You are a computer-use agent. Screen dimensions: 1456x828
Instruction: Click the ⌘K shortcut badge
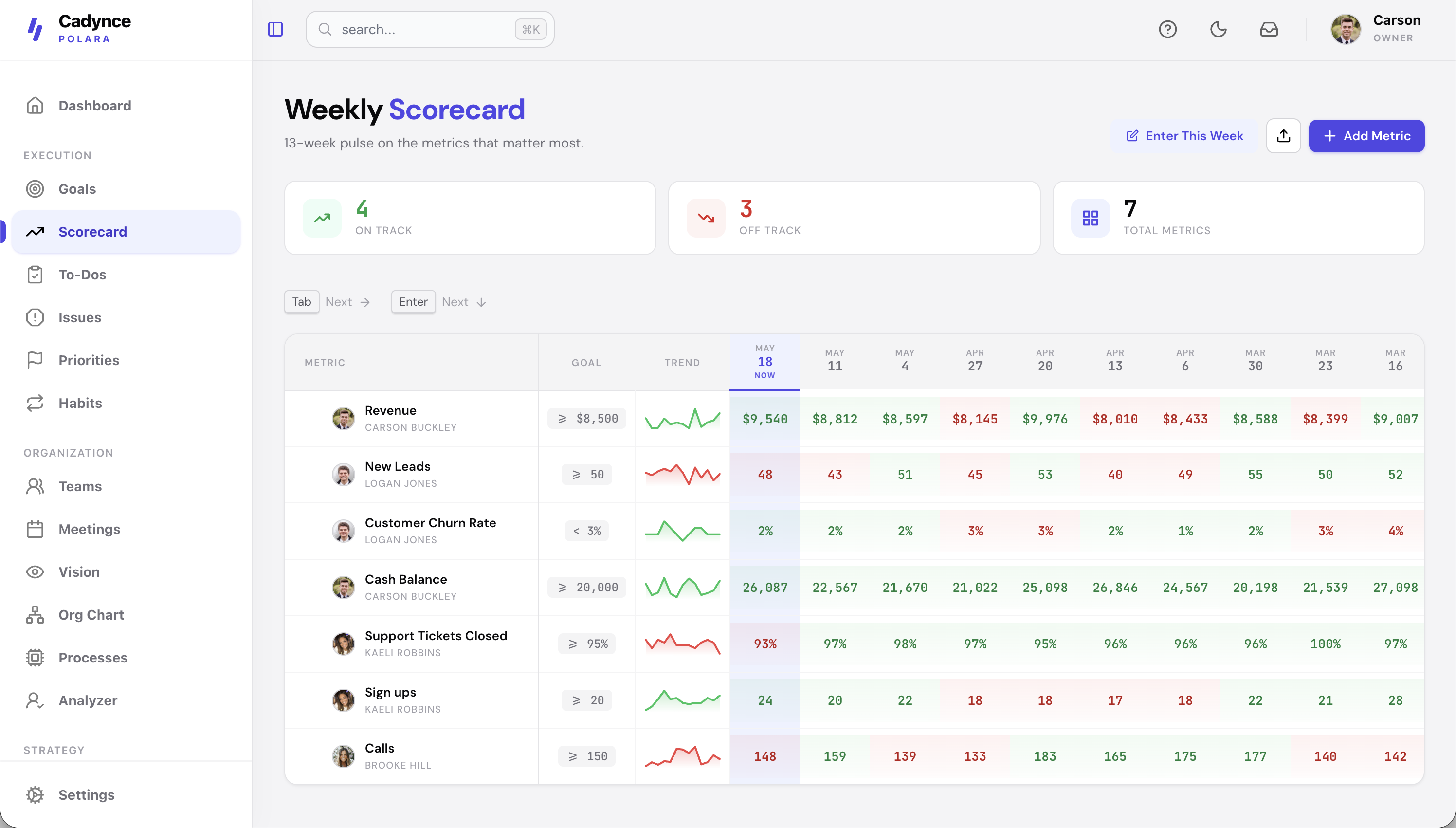(530, 29)
